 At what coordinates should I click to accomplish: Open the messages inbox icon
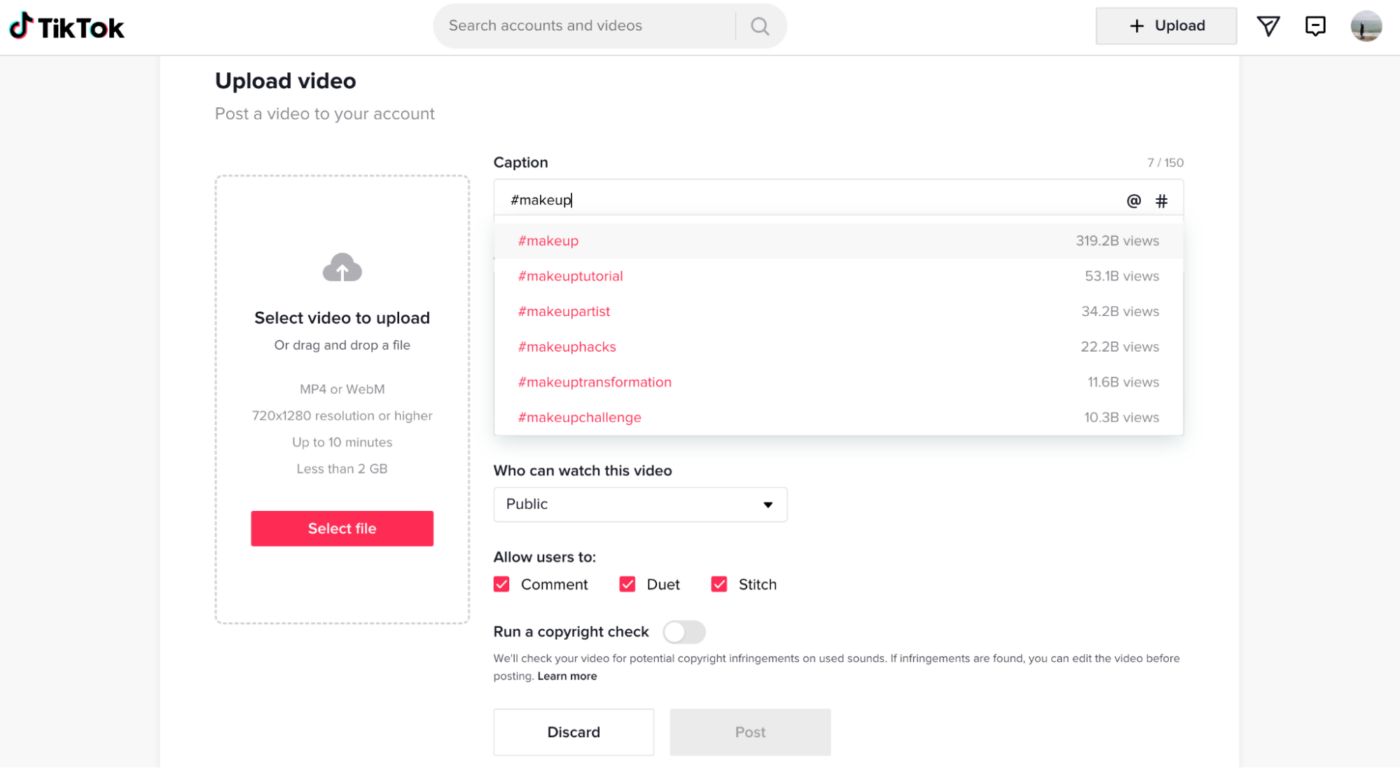[1315, 26]
